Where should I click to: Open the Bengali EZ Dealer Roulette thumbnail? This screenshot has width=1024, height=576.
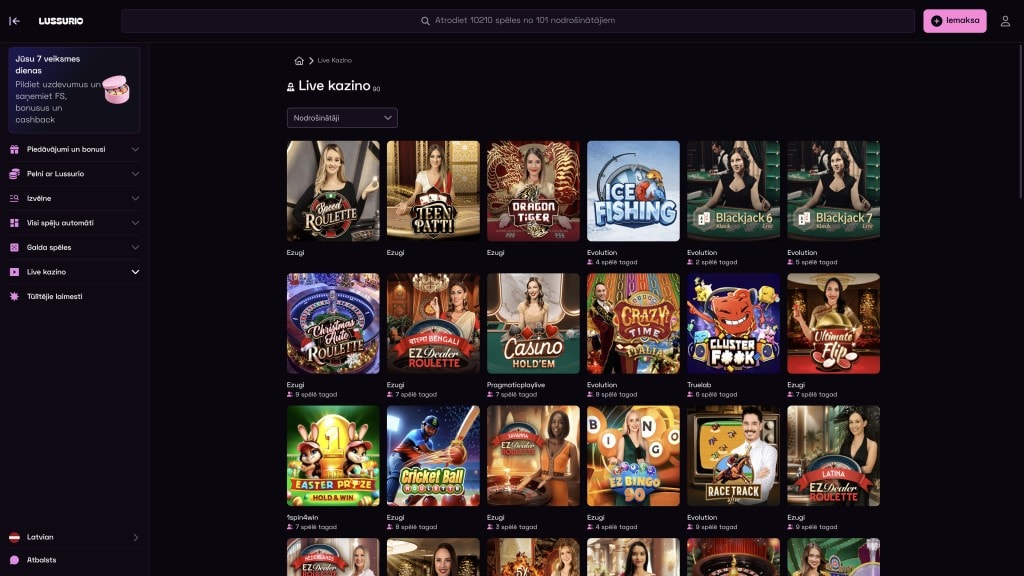433,324
